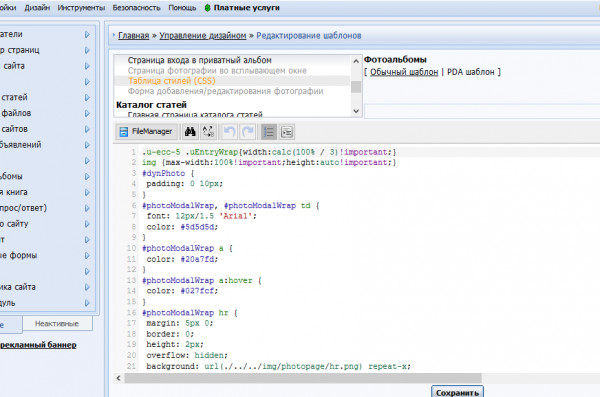Click template list scroll up arrow
The height and width of the screenshot is (397, 600).
pyautogui.click(x=356, y=61)
